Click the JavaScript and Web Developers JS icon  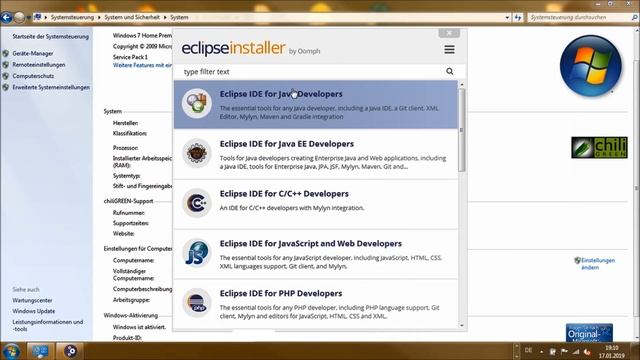click(x=197, y=253)
